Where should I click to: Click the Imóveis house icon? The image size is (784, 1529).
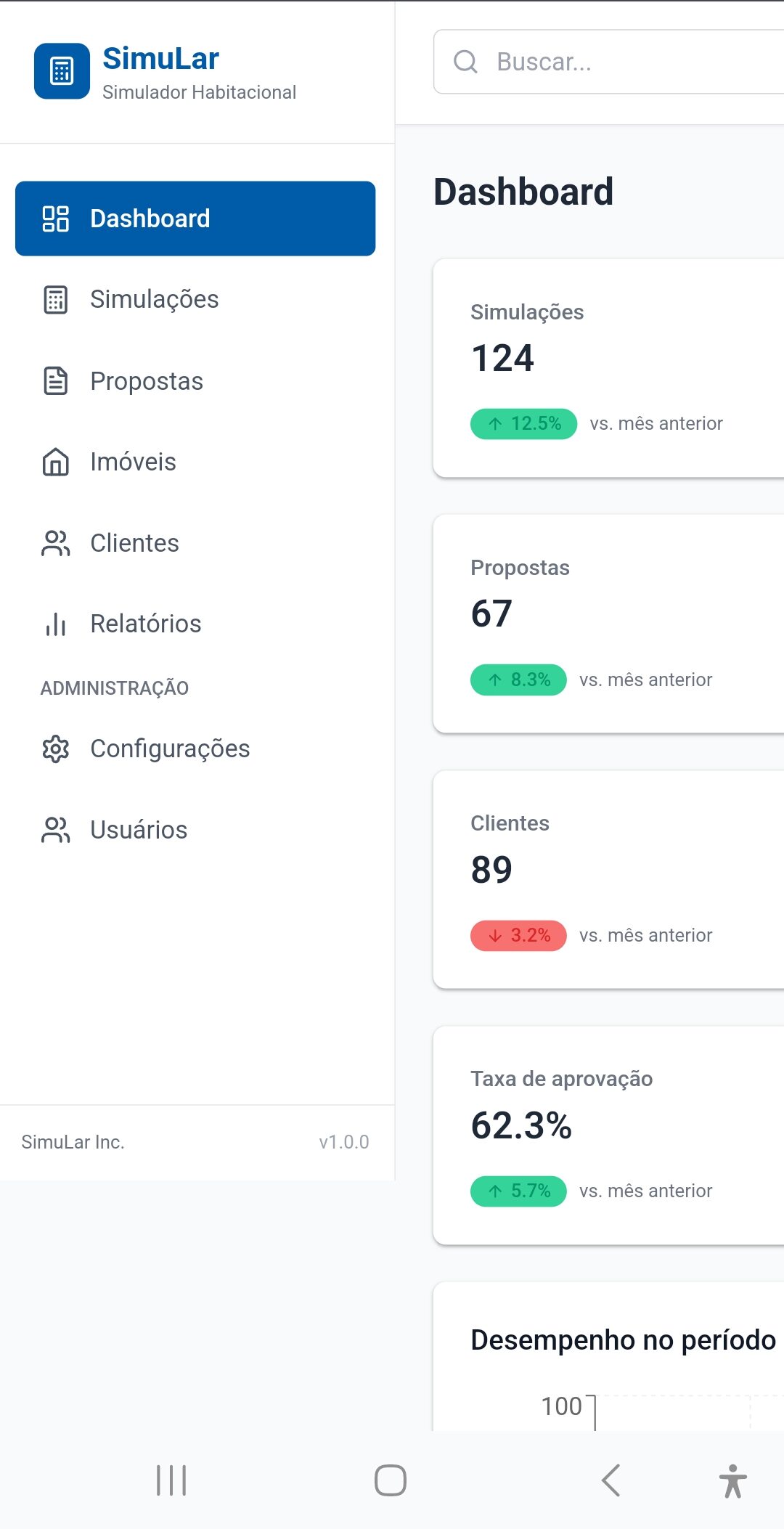tap(55, 462)
